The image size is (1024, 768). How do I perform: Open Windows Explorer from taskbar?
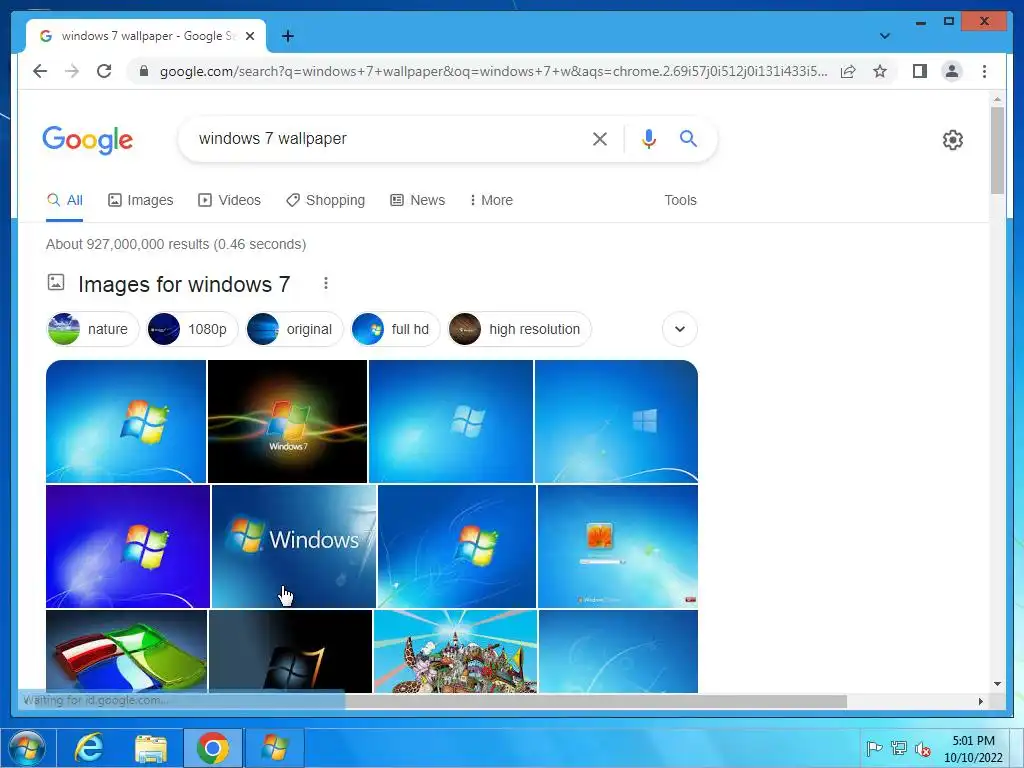point(151,748)
